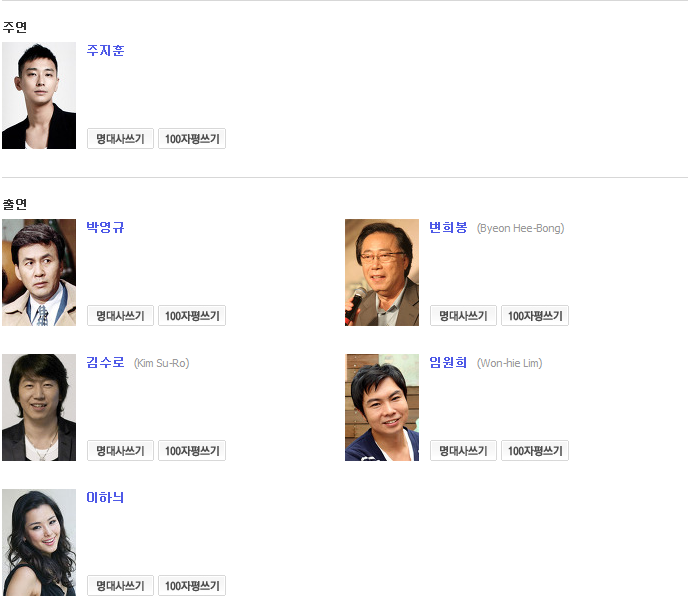The height and width of the screenshot is (615, 690).
Task: Open 임원희 profile photo
Action: tap(382, 408)
